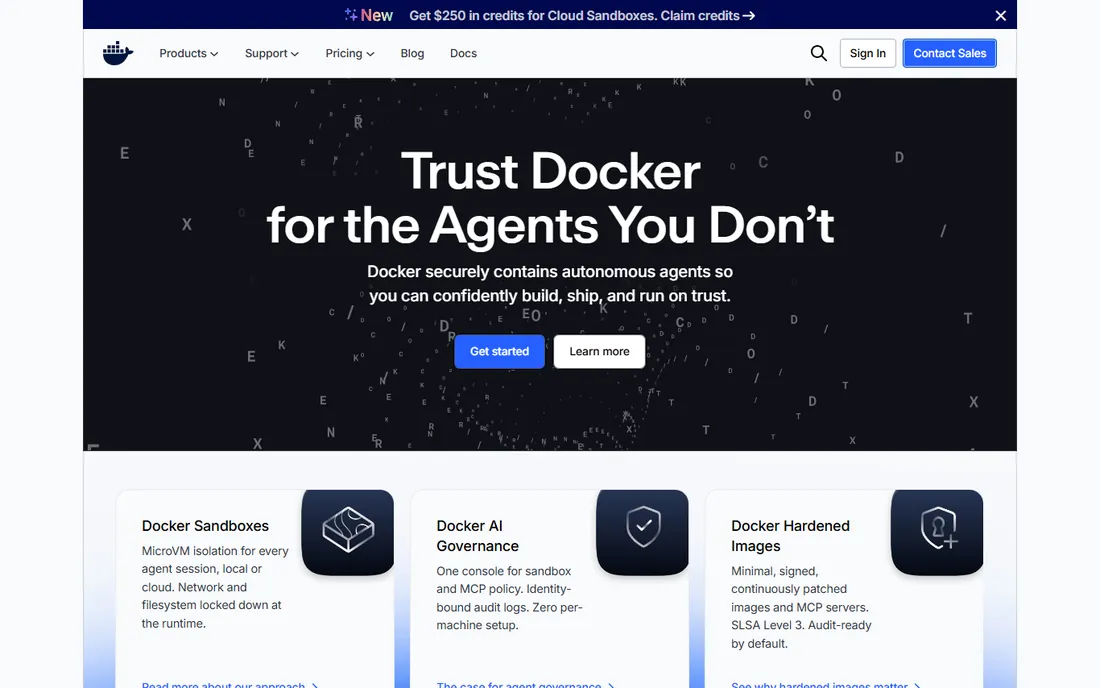Viewport: 1100px width, 688px height.
Task: Click the sparkle icon beside New
Action: (351, 15)
